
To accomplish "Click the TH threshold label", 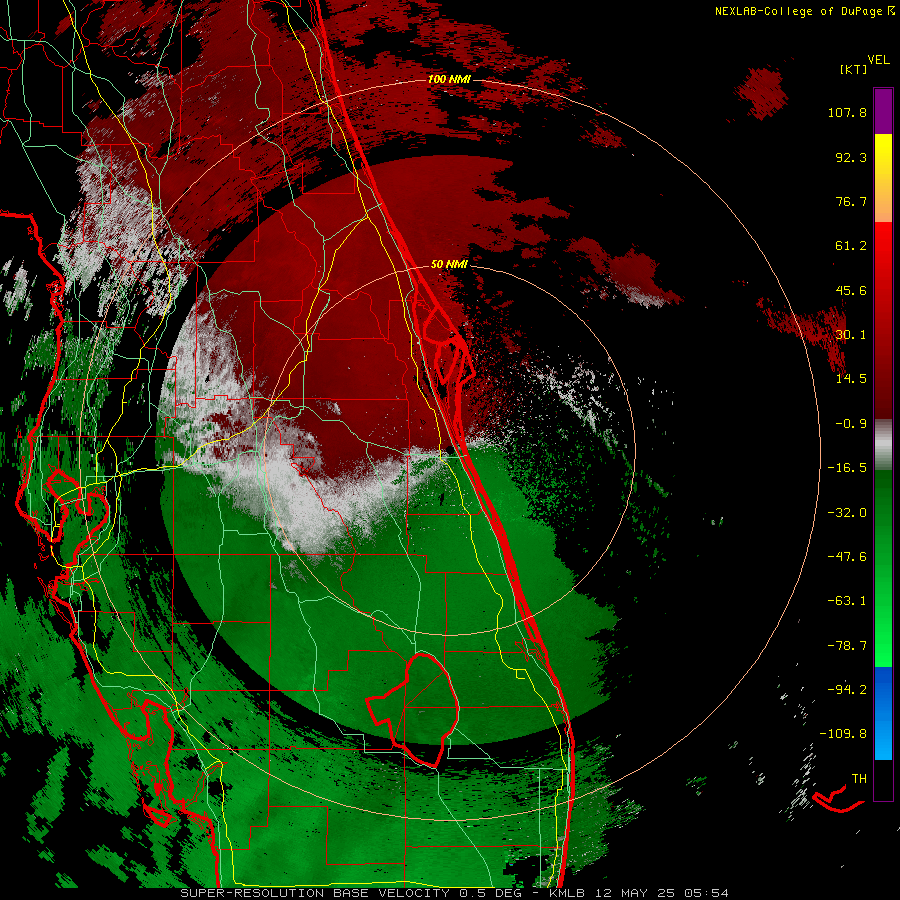I will [x=859, y=779].
